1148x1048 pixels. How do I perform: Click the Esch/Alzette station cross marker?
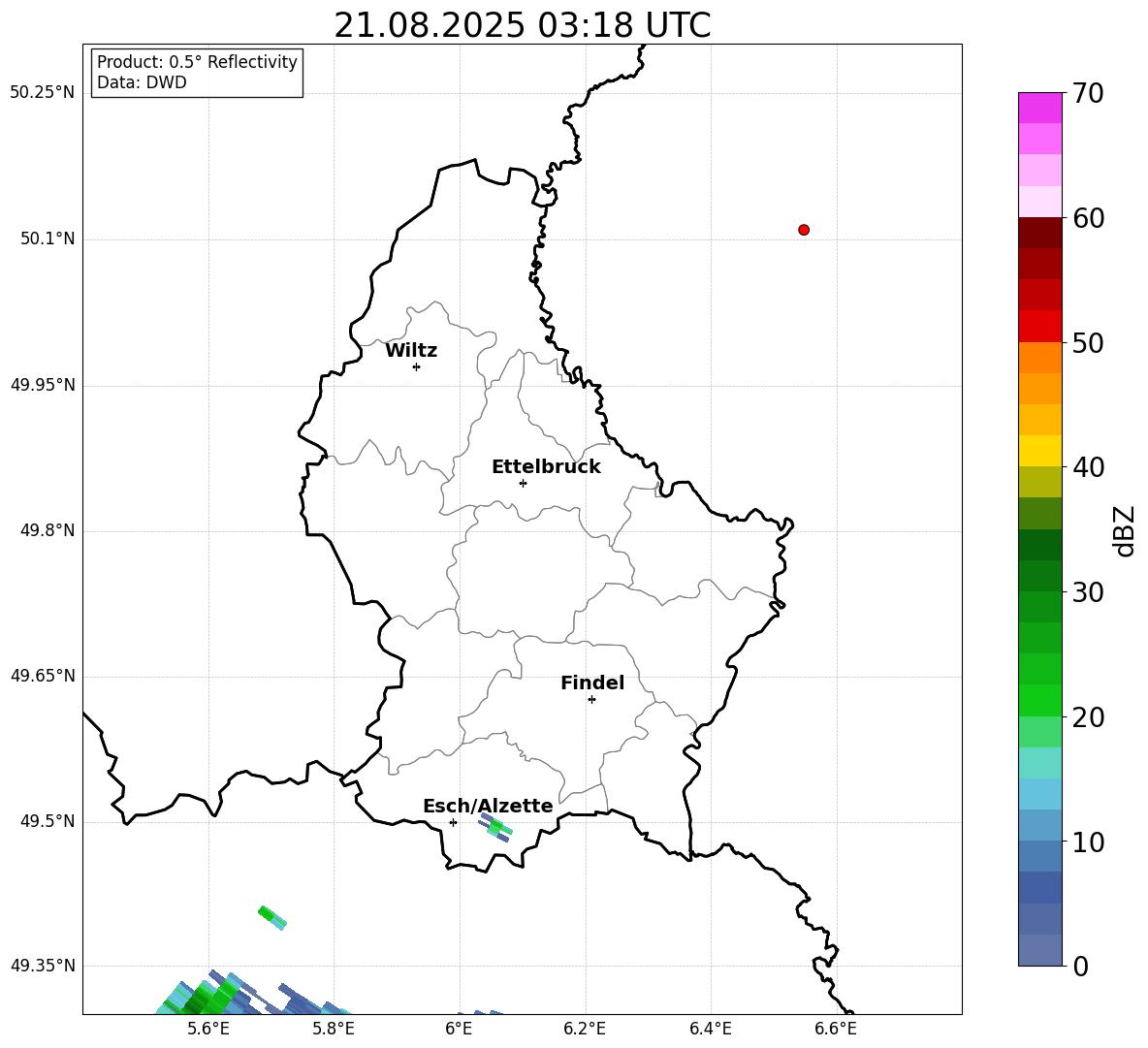click(x=453, y=822)
